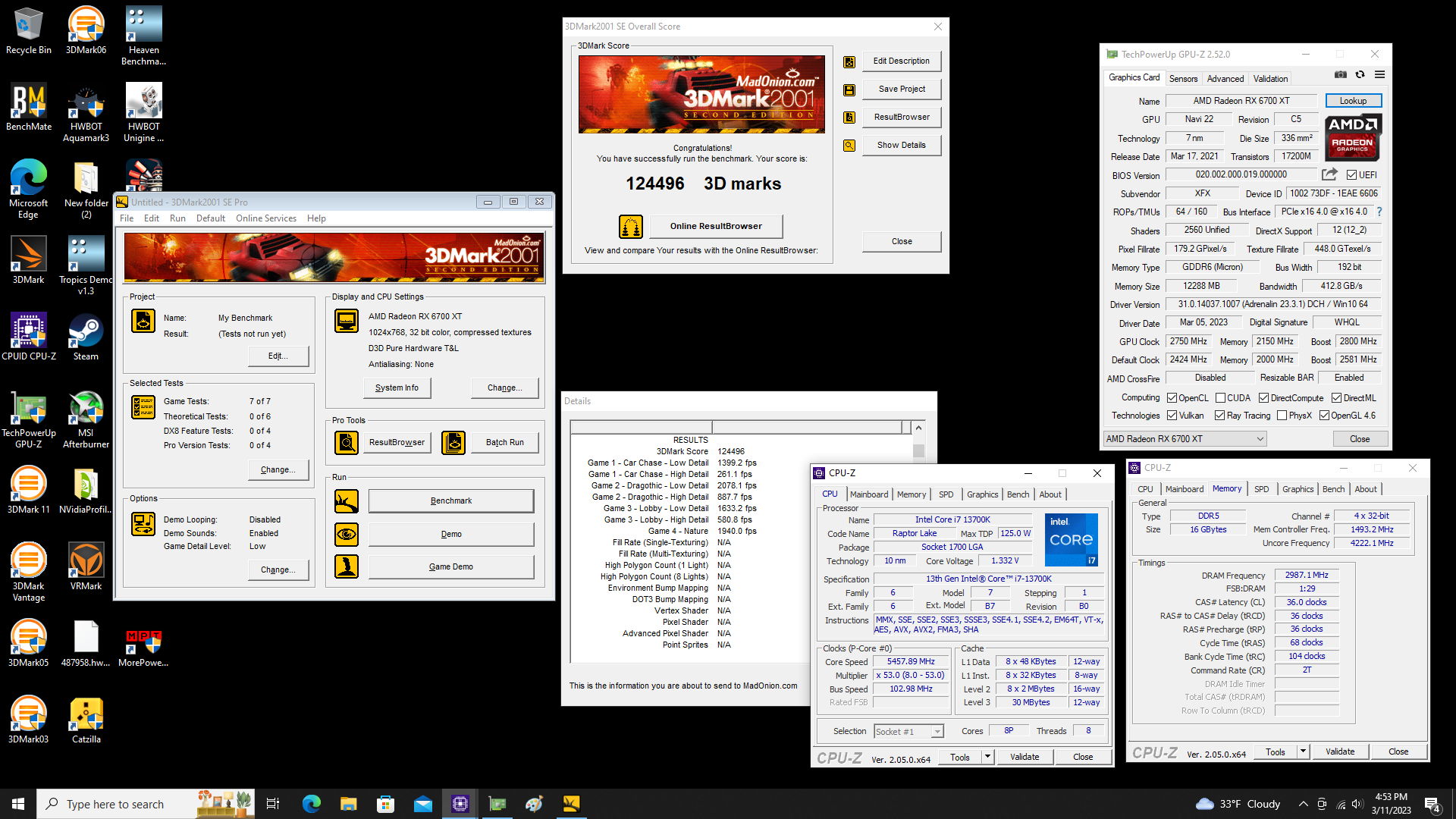Screen dimensions: 1456x819
Task: Open the Recycle Bin
Action: [x=29, y=30]
